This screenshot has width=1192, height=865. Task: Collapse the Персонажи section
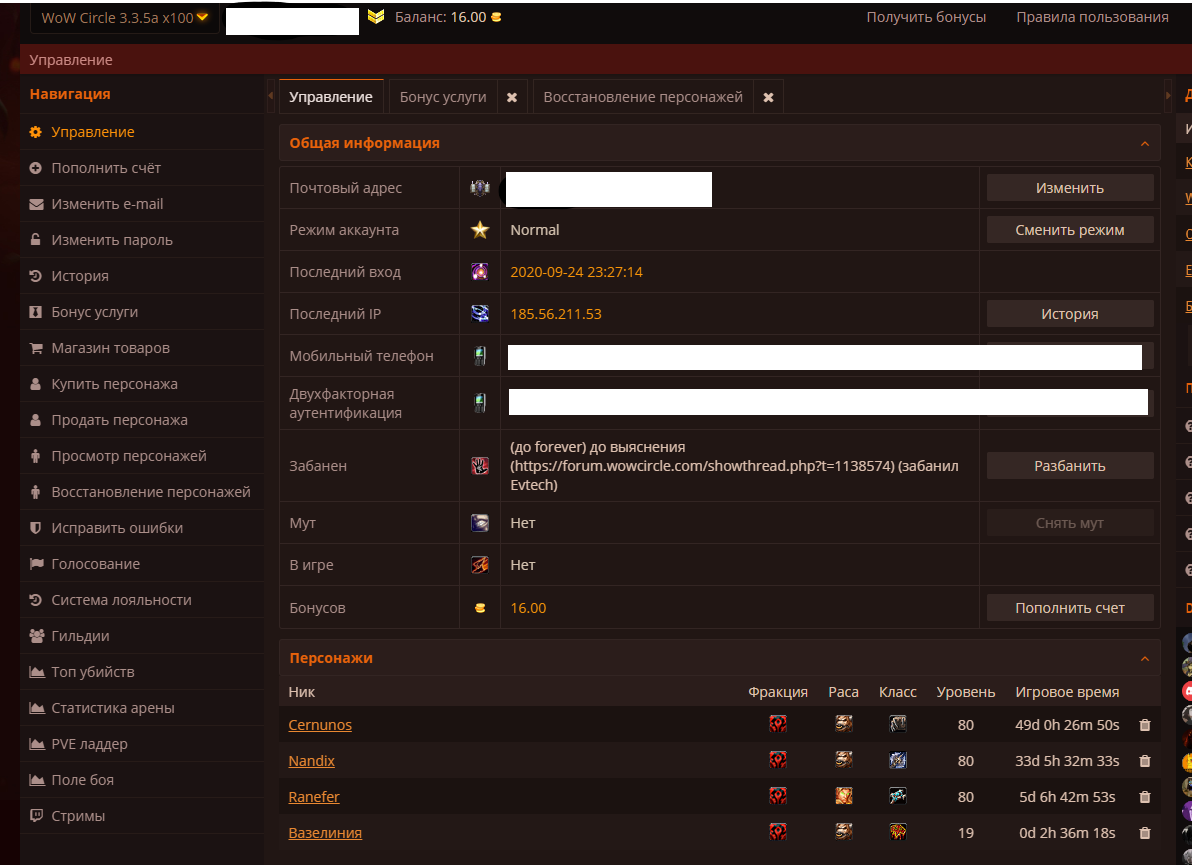click(x=1144, y=658)
